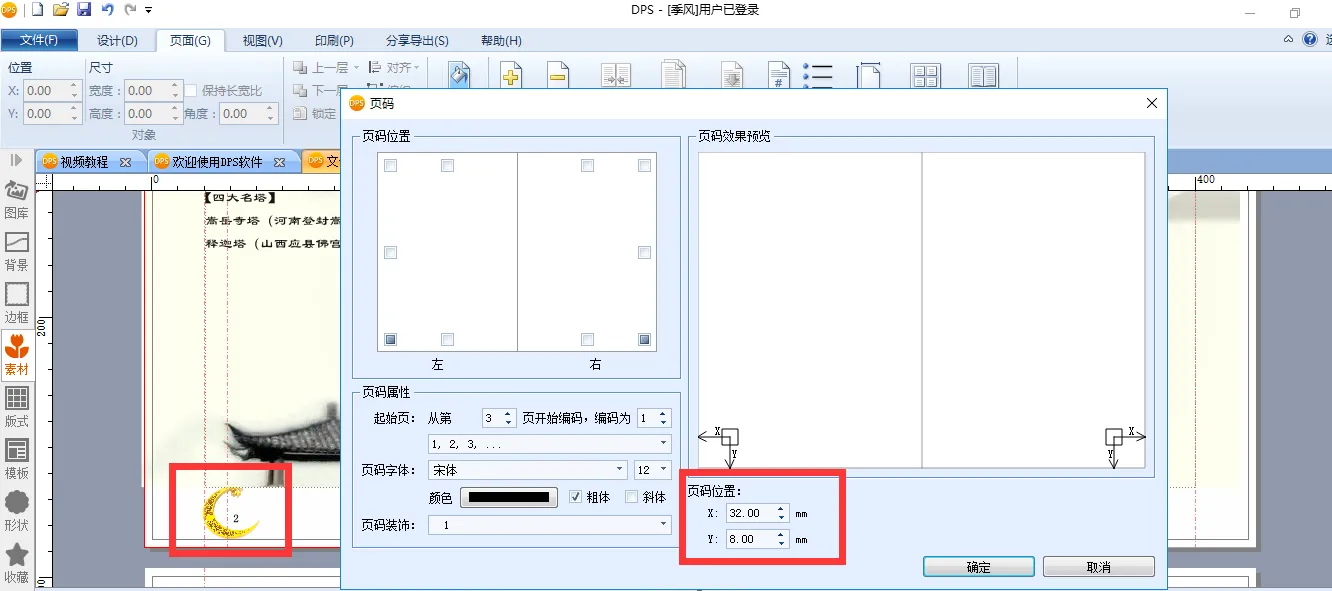Click the 锁定 lock button in ribbon
1332x591 pixels.
click(315, 114)
